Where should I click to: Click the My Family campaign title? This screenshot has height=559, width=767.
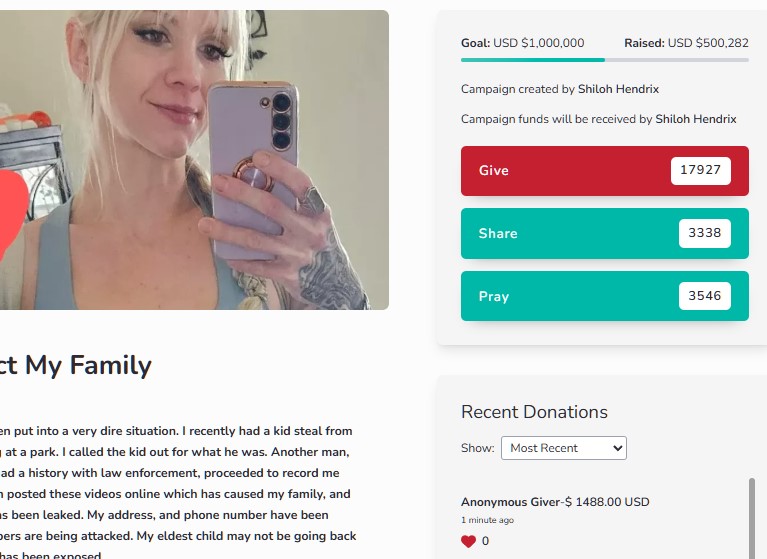pyautogui.click(x=76, y=365)
